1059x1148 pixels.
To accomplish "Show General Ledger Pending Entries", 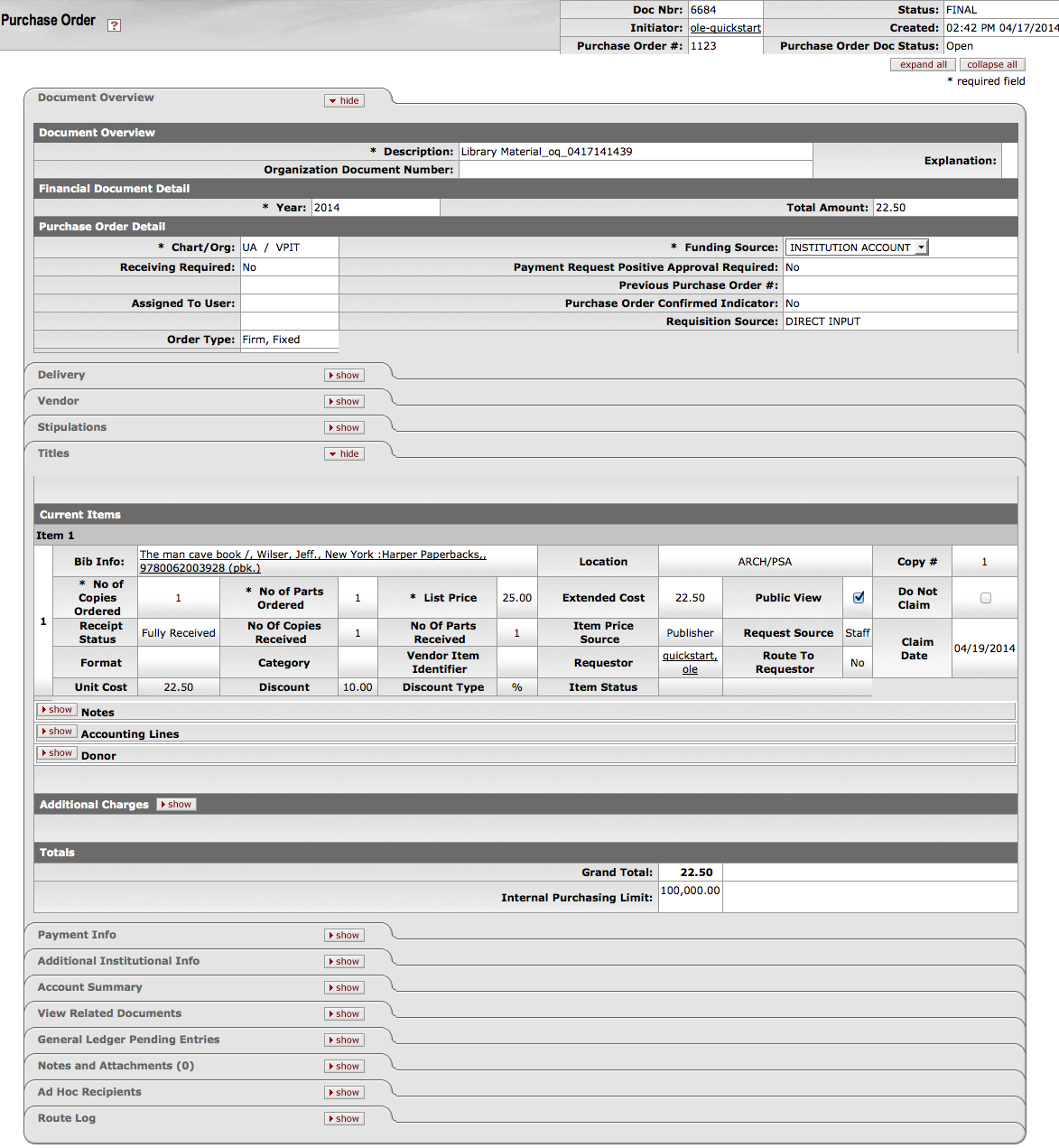I will (344, 1040).
